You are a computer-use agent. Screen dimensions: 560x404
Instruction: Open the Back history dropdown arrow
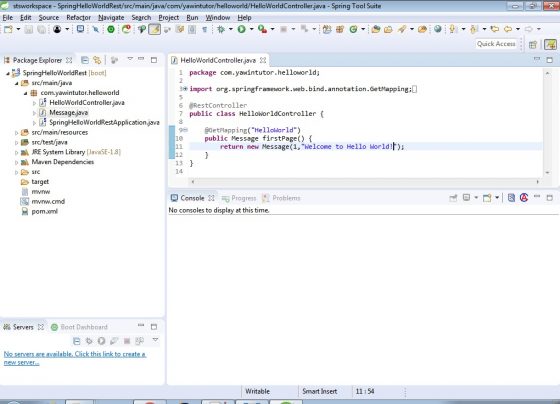[x=518, y=29]
